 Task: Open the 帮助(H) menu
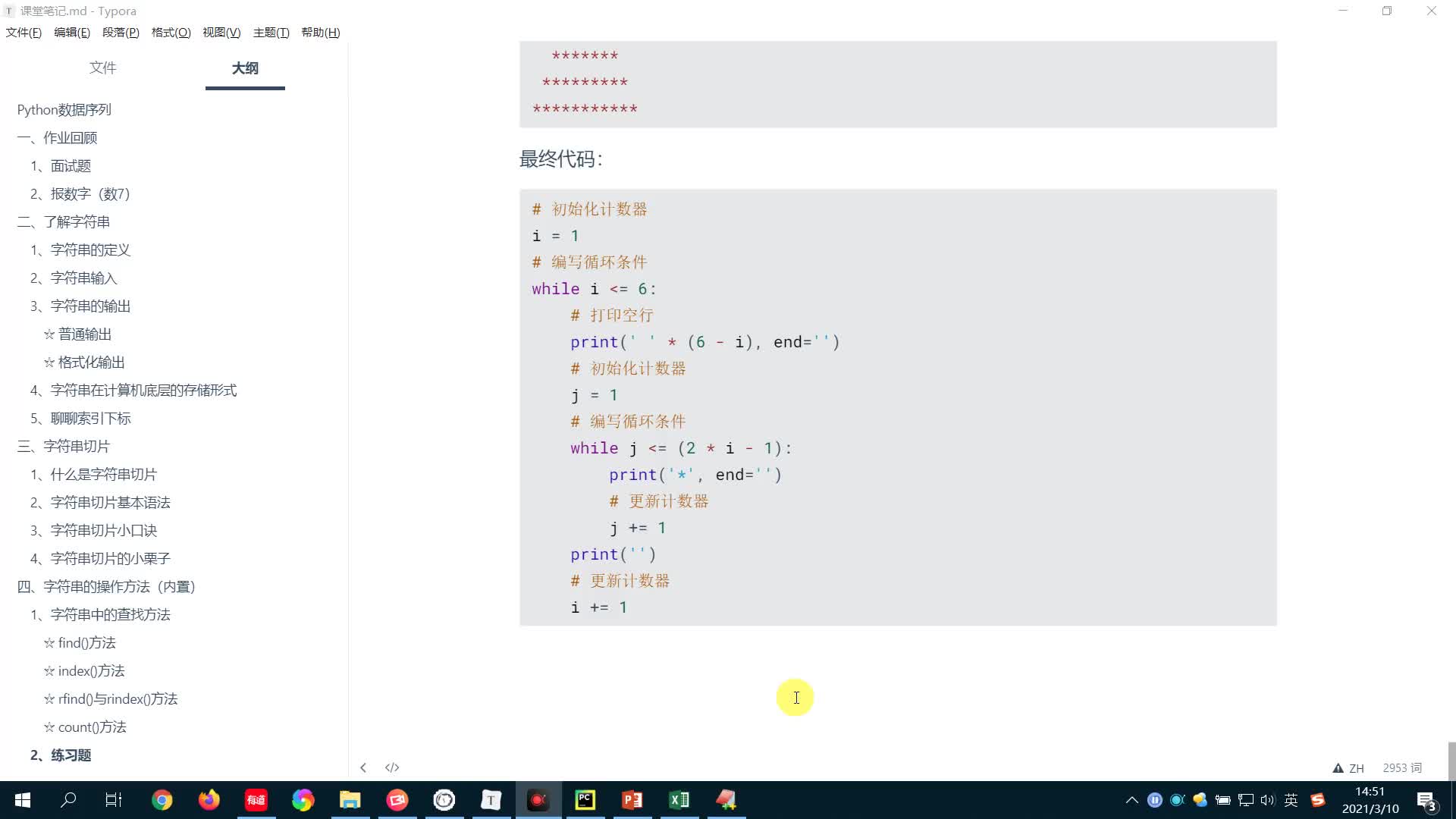click(321, 33)
